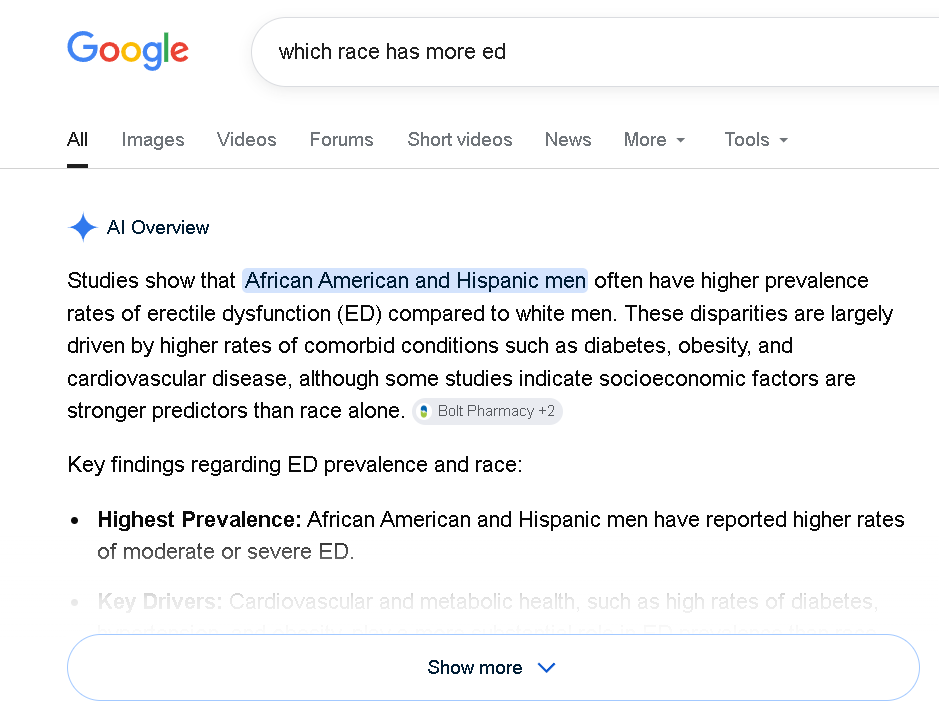
Task: Click the chevron beside Show more
Action: point(546,668)
